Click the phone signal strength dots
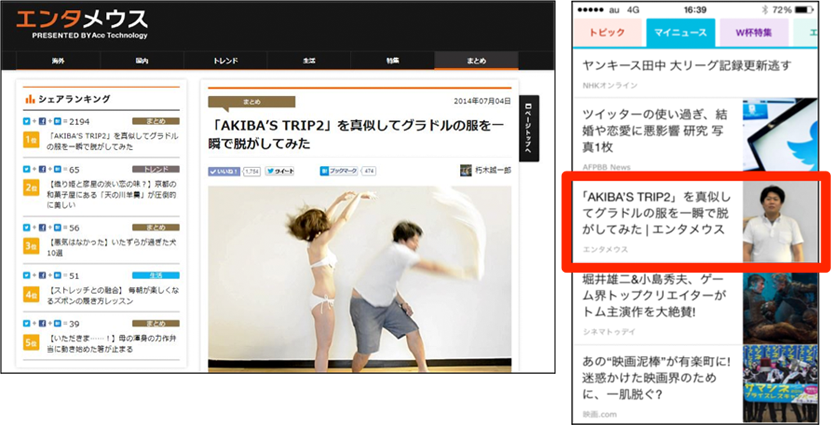Image resolution: width=831 pixels, height=444 pixels. [x=590, y=10]
